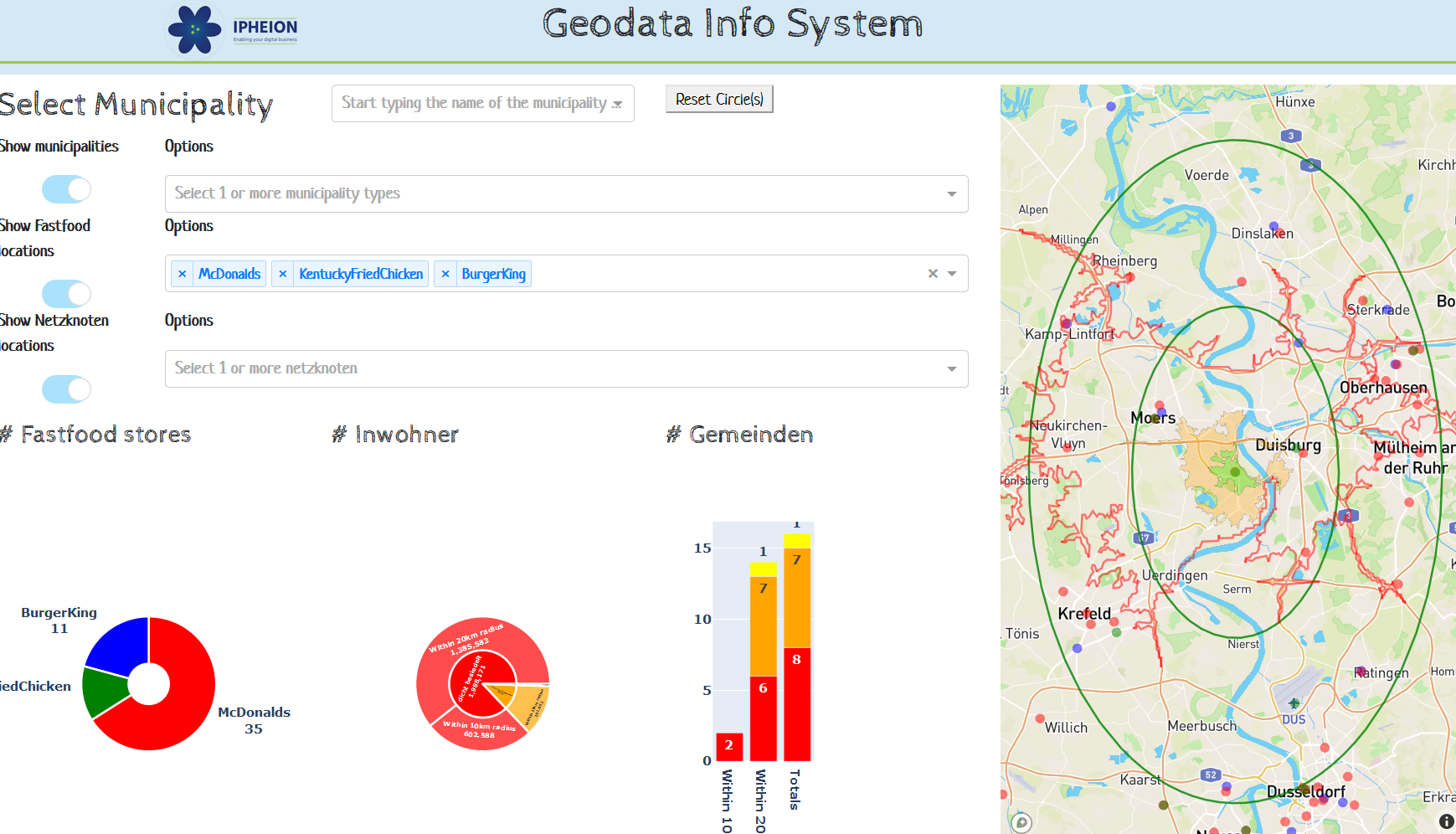Disable Show Netzknoten locations switch
This screenshot has height=834, width=1456.
tap(66, 389)
